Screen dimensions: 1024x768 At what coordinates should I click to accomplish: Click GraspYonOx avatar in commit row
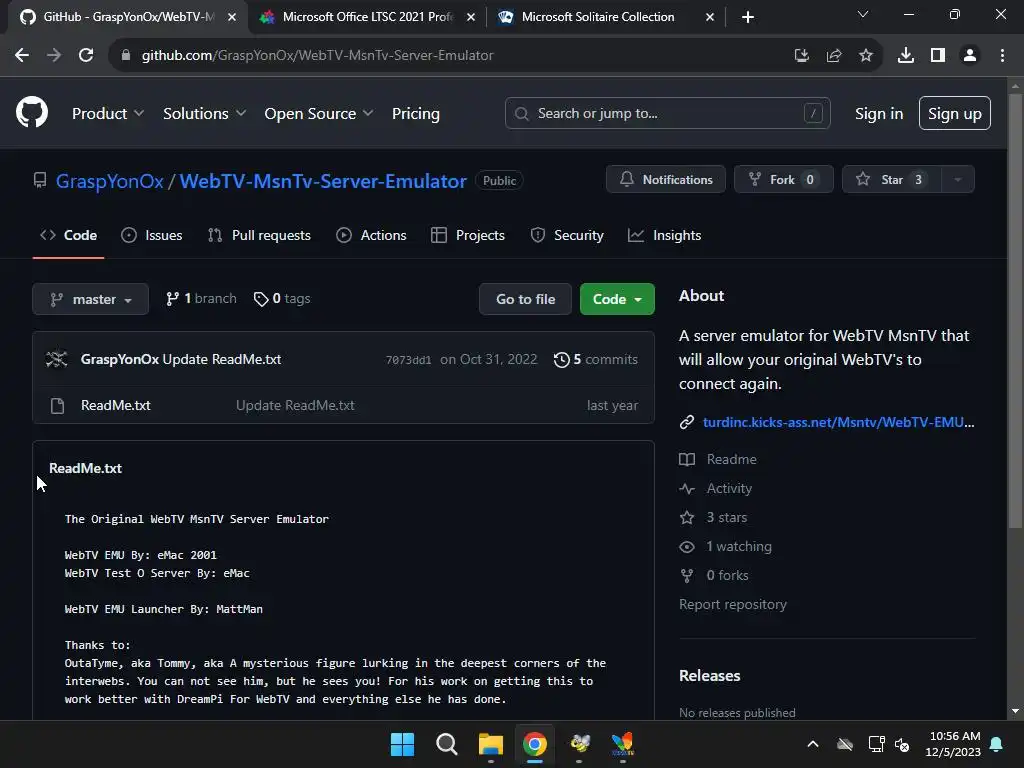click(57, 359)
